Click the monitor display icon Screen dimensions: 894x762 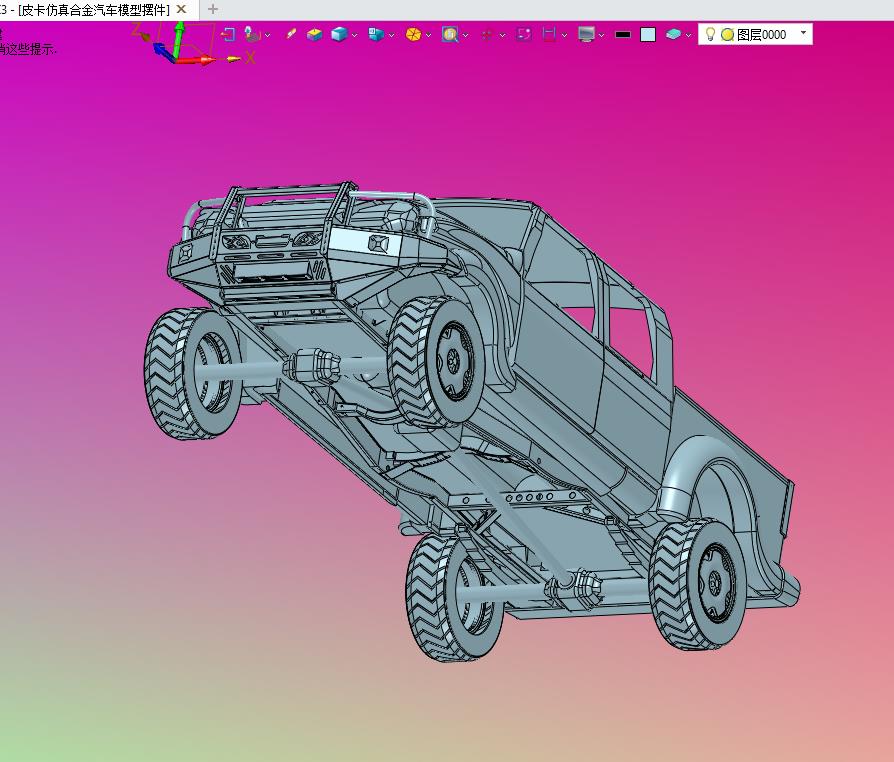click(x=586, y=35)
